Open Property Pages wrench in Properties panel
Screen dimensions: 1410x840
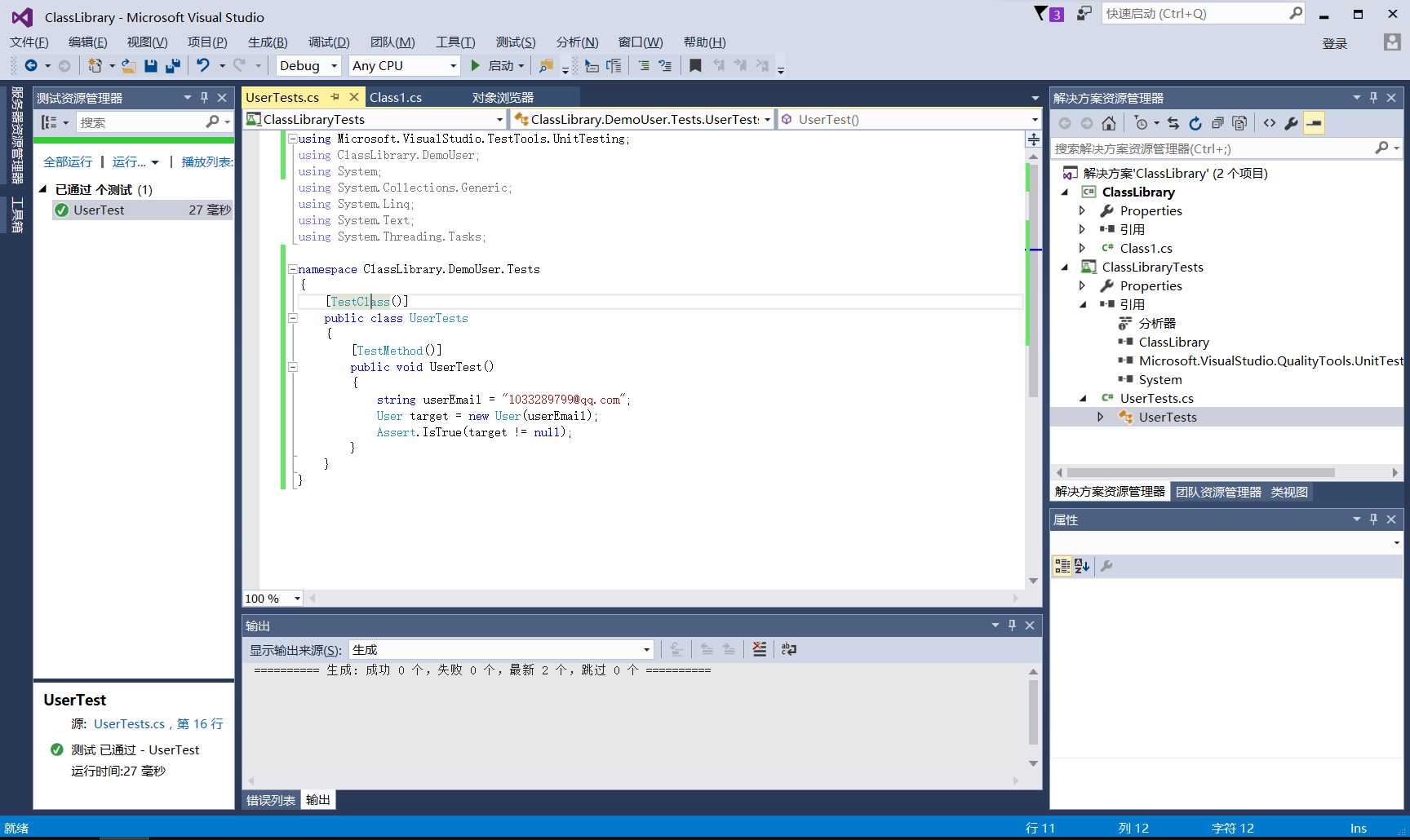coord(1106,566)
